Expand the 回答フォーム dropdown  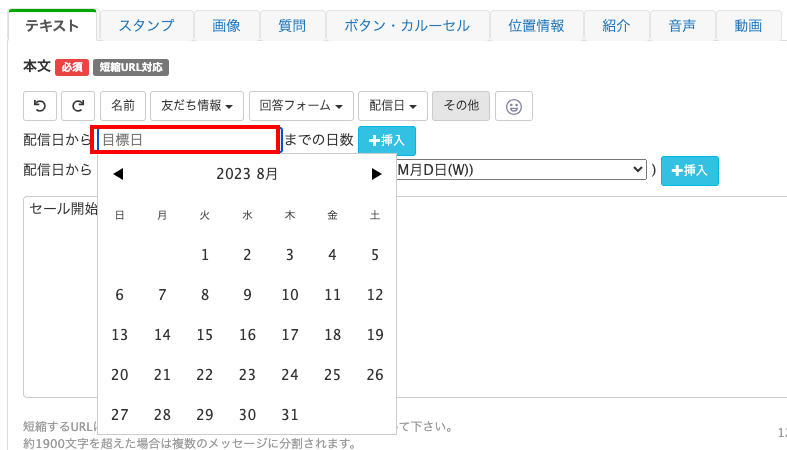coord(300,105)
